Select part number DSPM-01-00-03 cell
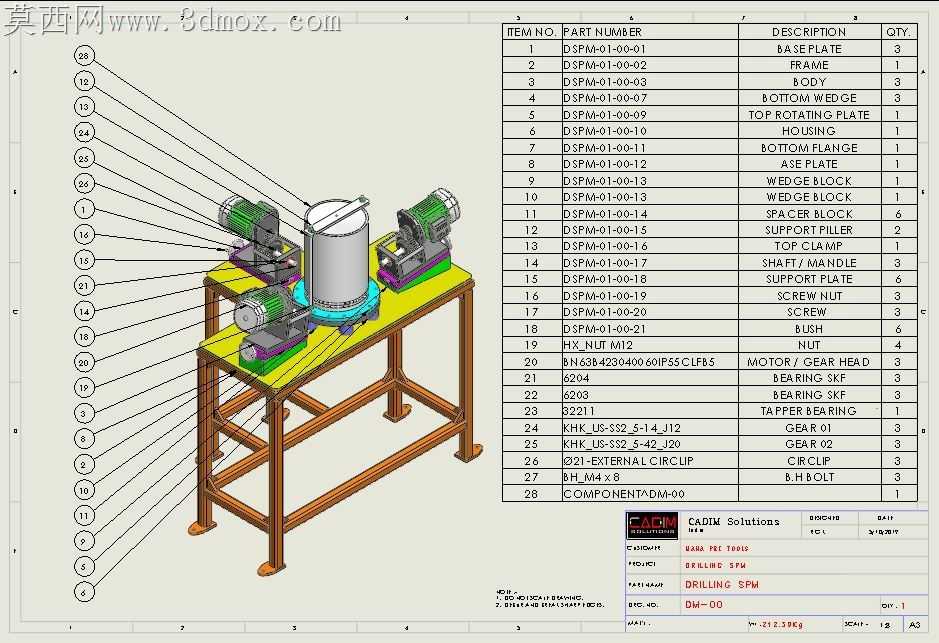The height and width of the screenshot is (643, 939). click(650, 82)
